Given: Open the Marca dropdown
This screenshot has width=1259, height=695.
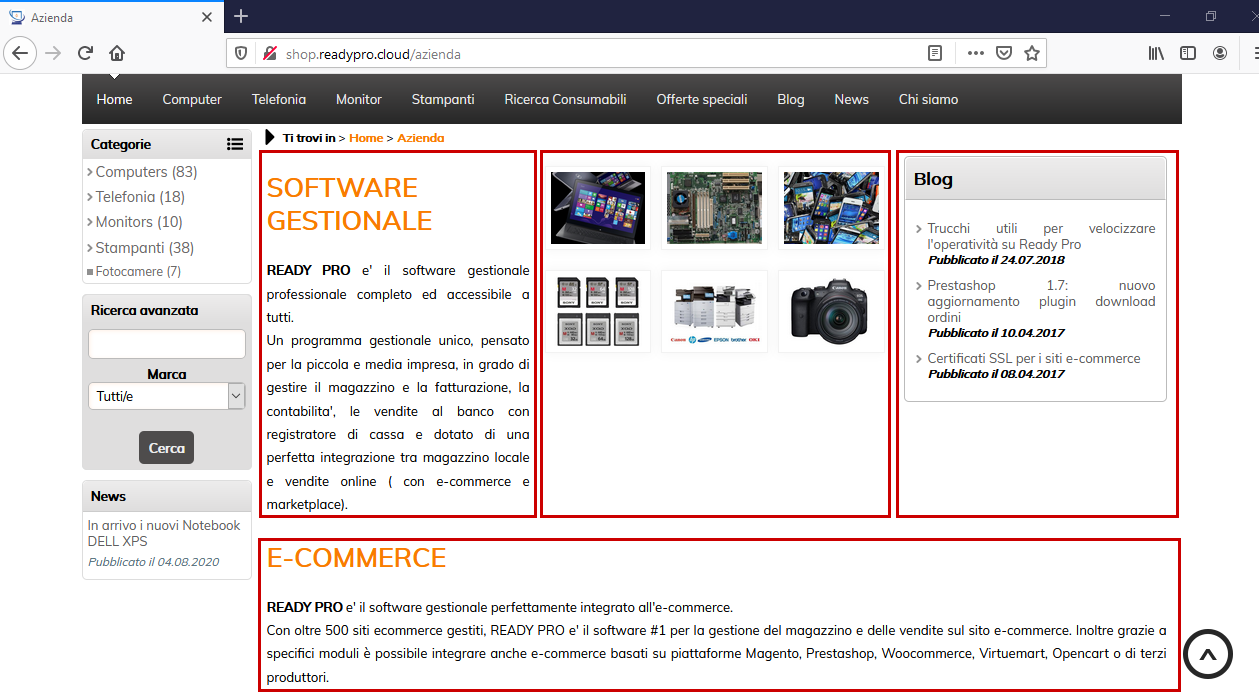Looking at the screenshot, I should (x=166, y=396).
